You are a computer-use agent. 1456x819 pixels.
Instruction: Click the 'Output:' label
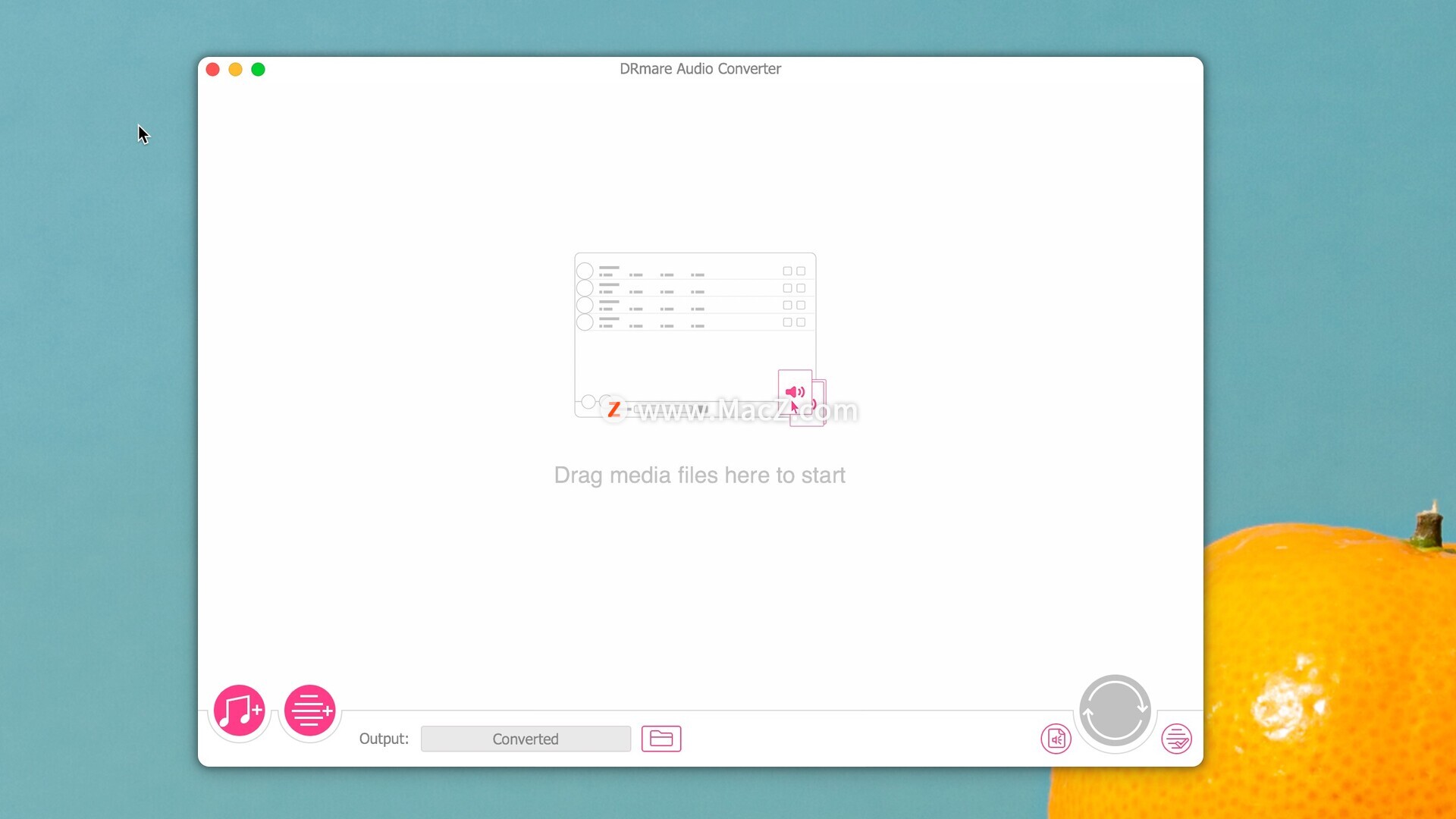coord(384,739)
